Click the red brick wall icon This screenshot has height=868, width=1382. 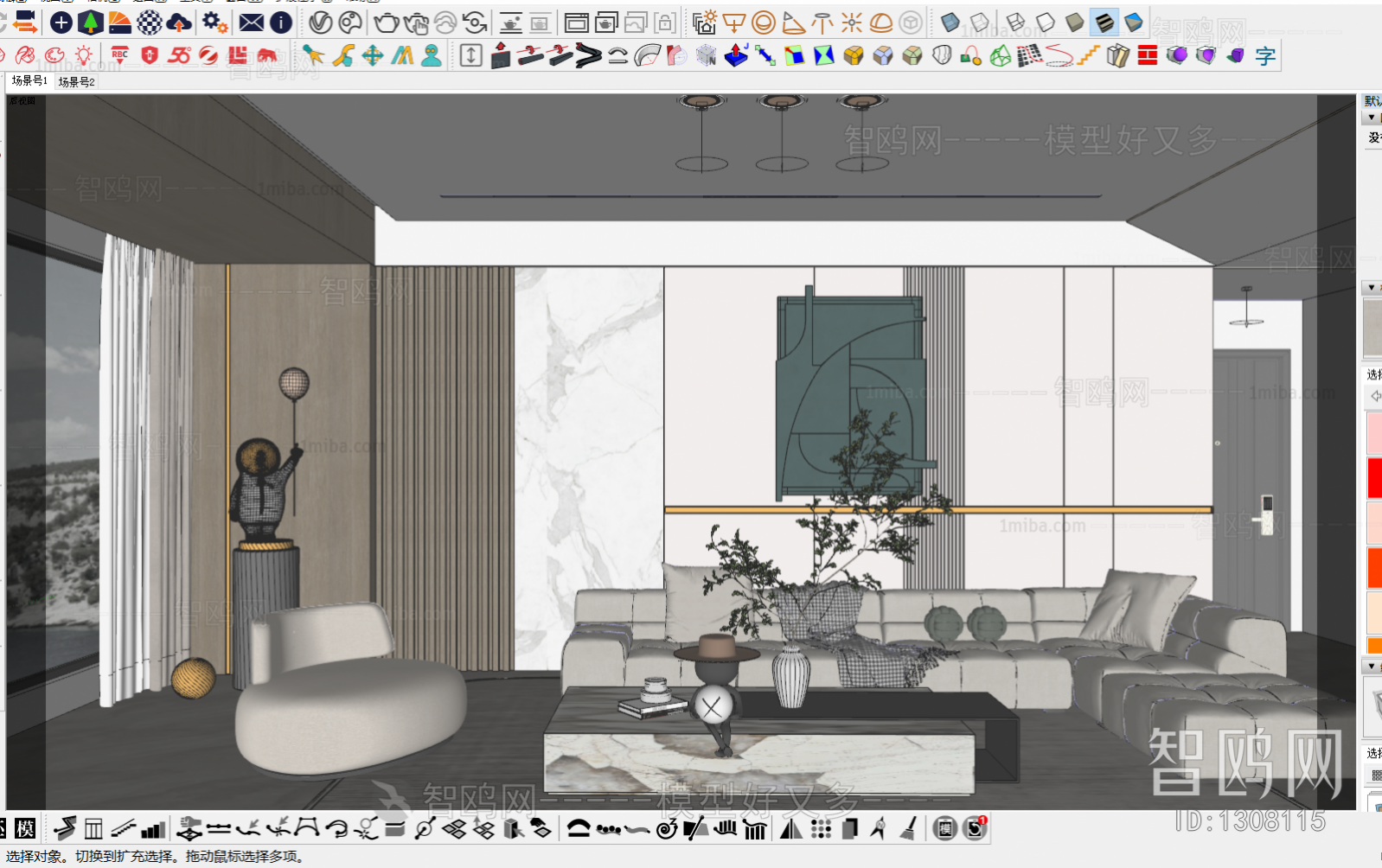click(x=1148, y=55)
